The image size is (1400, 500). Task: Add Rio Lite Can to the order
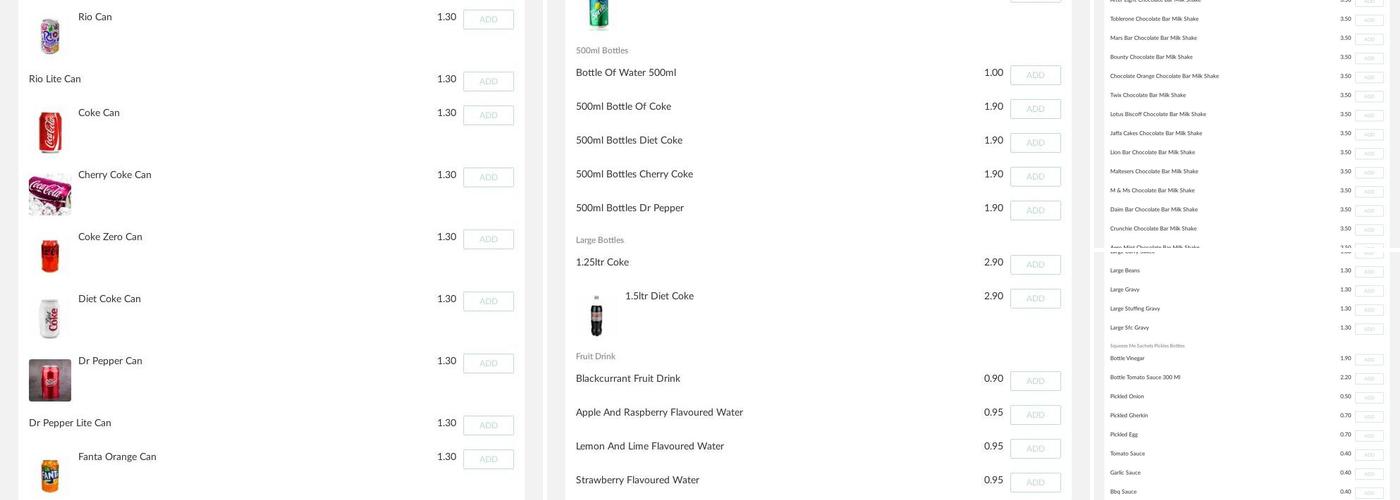click(x=488, y=82)
